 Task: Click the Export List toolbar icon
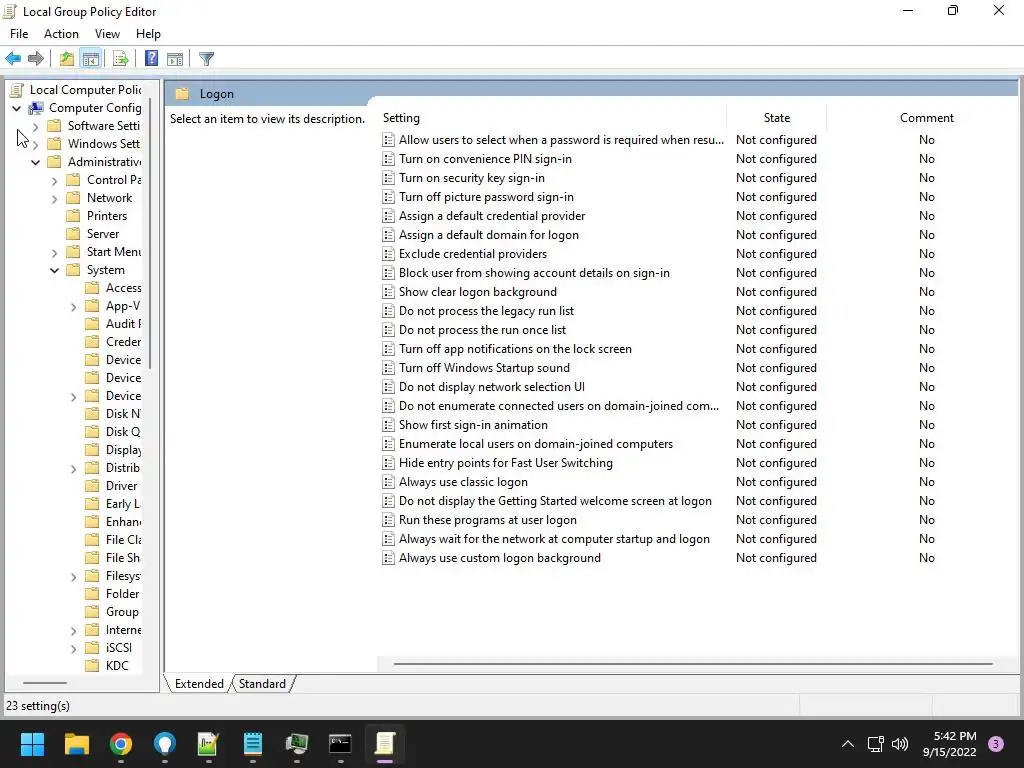click(120, 59)
